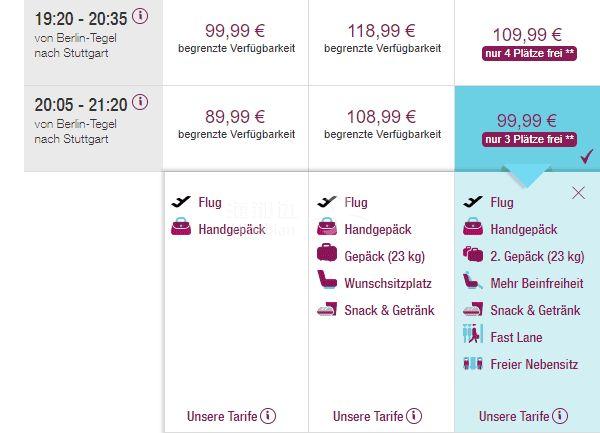Open Unsere Tarife link in highlighted column

[514, 416]
